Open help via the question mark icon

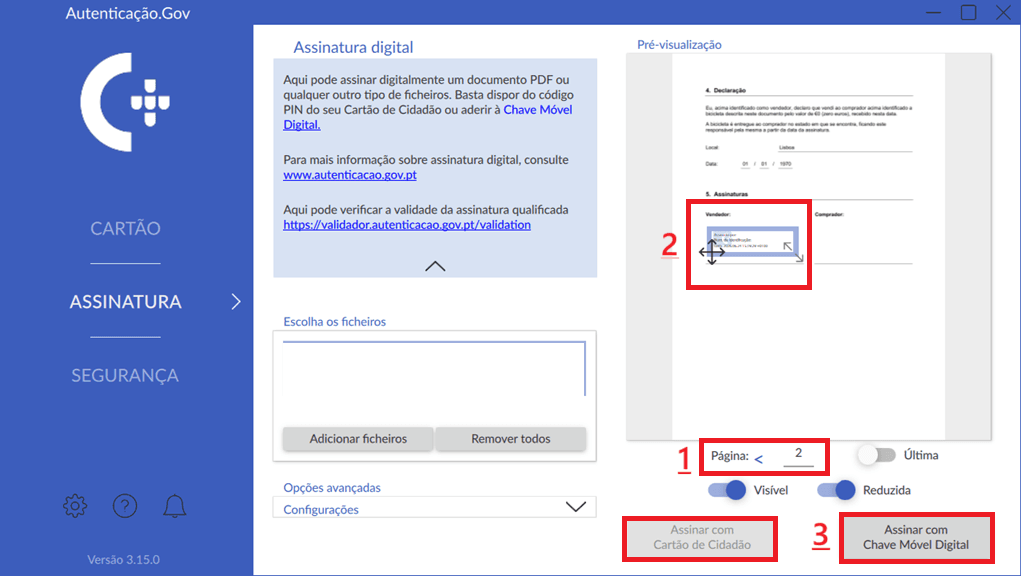point(125,506)
